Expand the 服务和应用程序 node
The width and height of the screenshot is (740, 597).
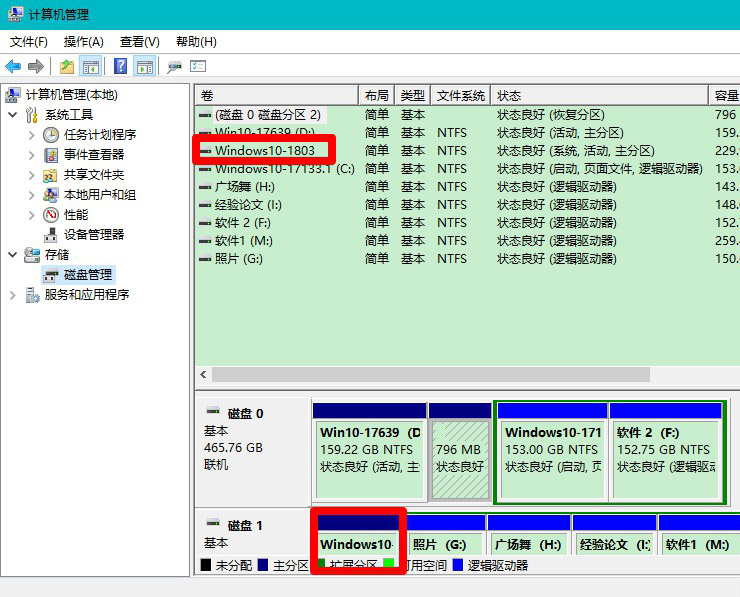12,295
